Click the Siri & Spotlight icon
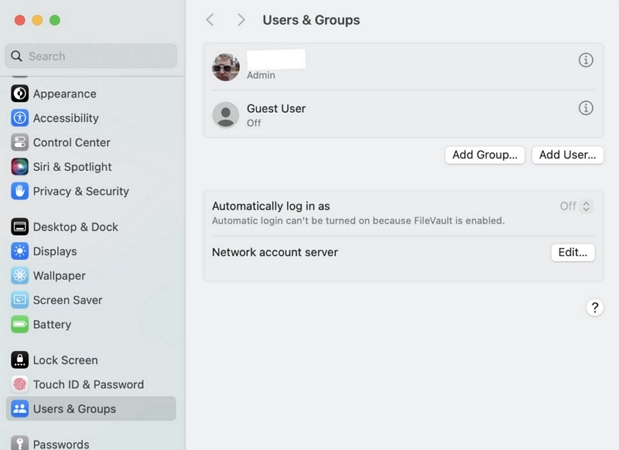The width and height of the screenshot is (619, 450). coord(20,167)
